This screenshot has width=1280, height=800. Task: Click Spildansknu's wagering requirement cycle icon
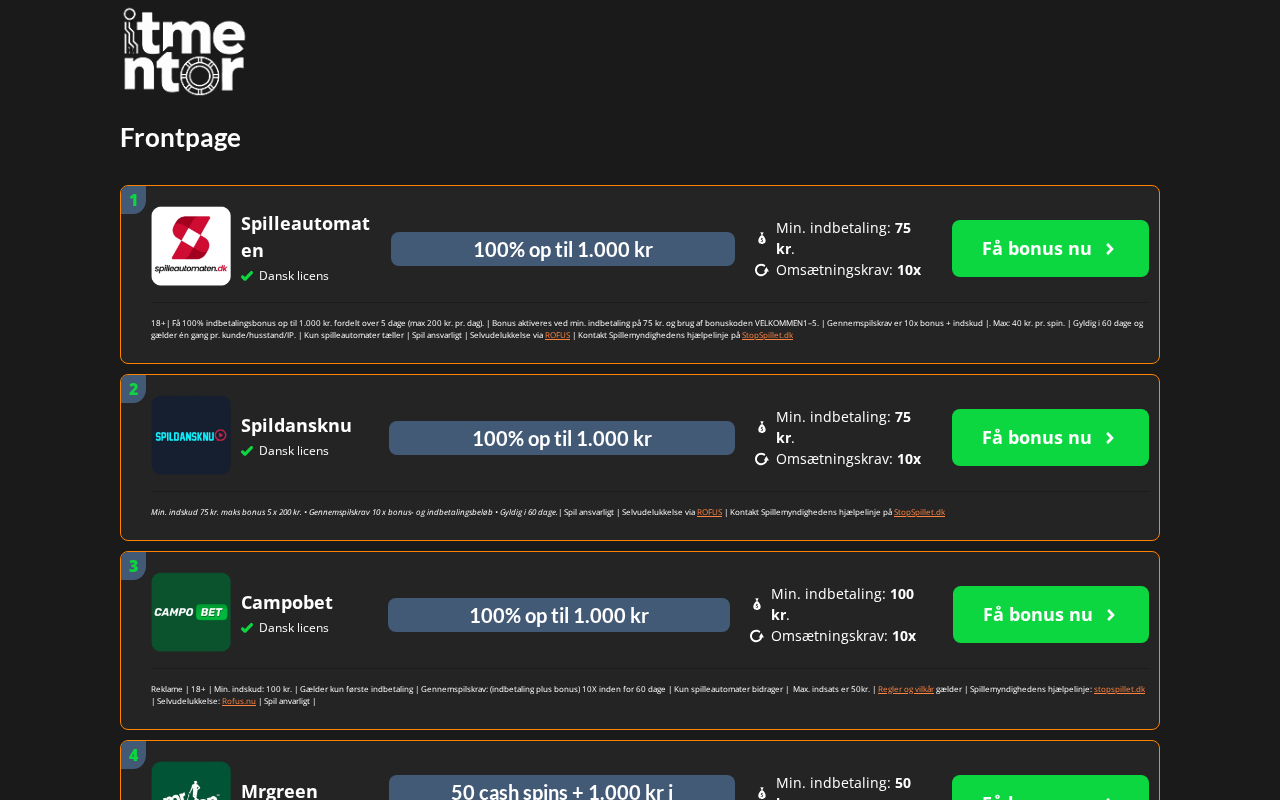(x=761, y=459)
